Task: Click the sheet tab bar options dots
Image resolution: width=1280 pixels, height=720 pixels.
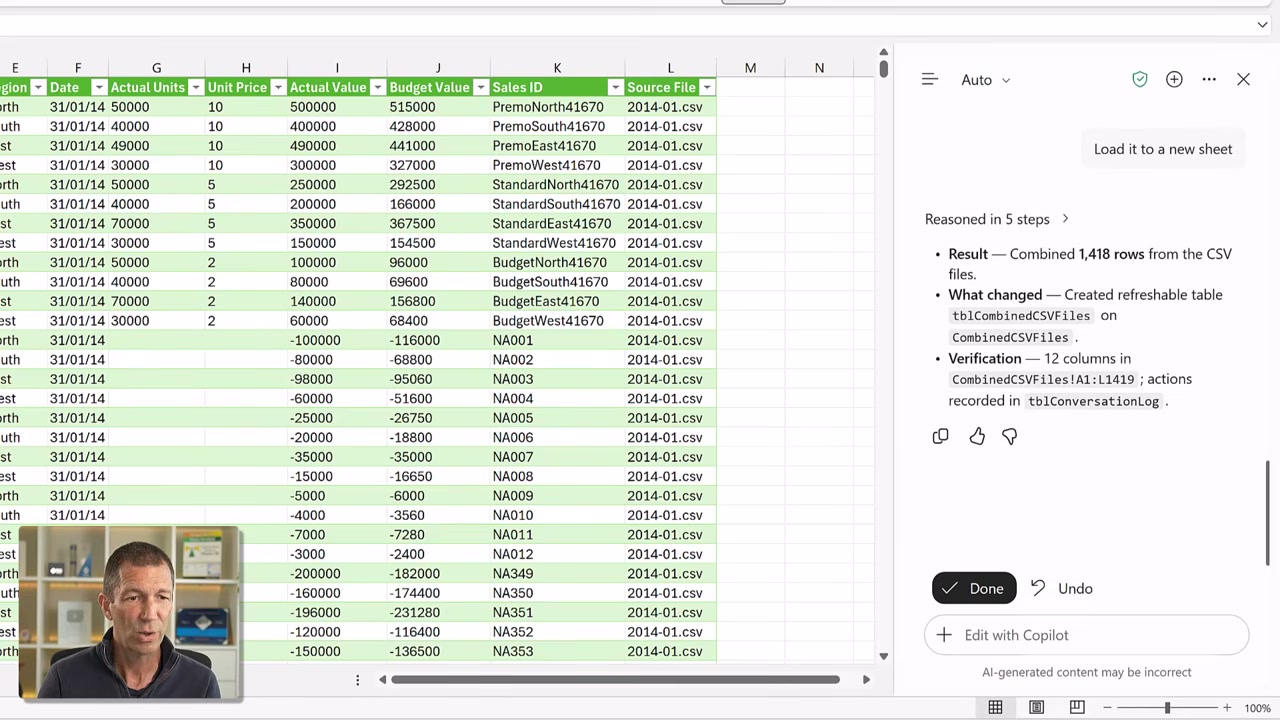Action: pos(357,680)
